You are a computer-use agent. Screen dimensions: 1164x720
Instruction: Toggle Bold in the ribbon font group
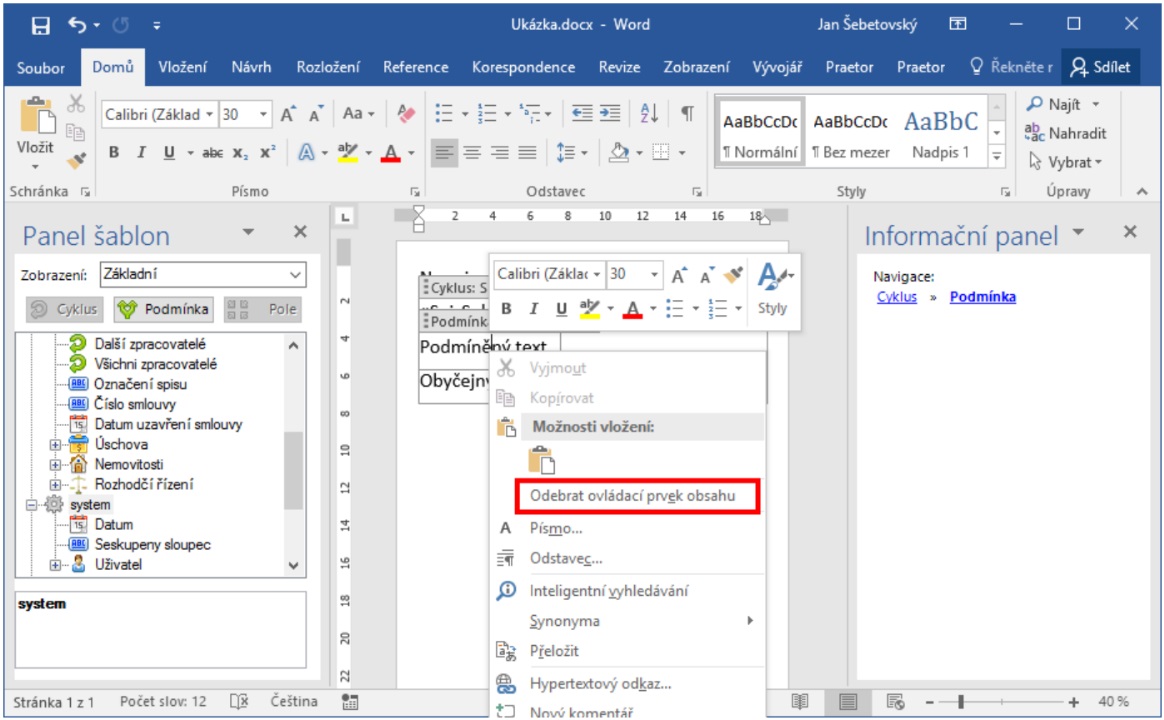pos(114,153)
